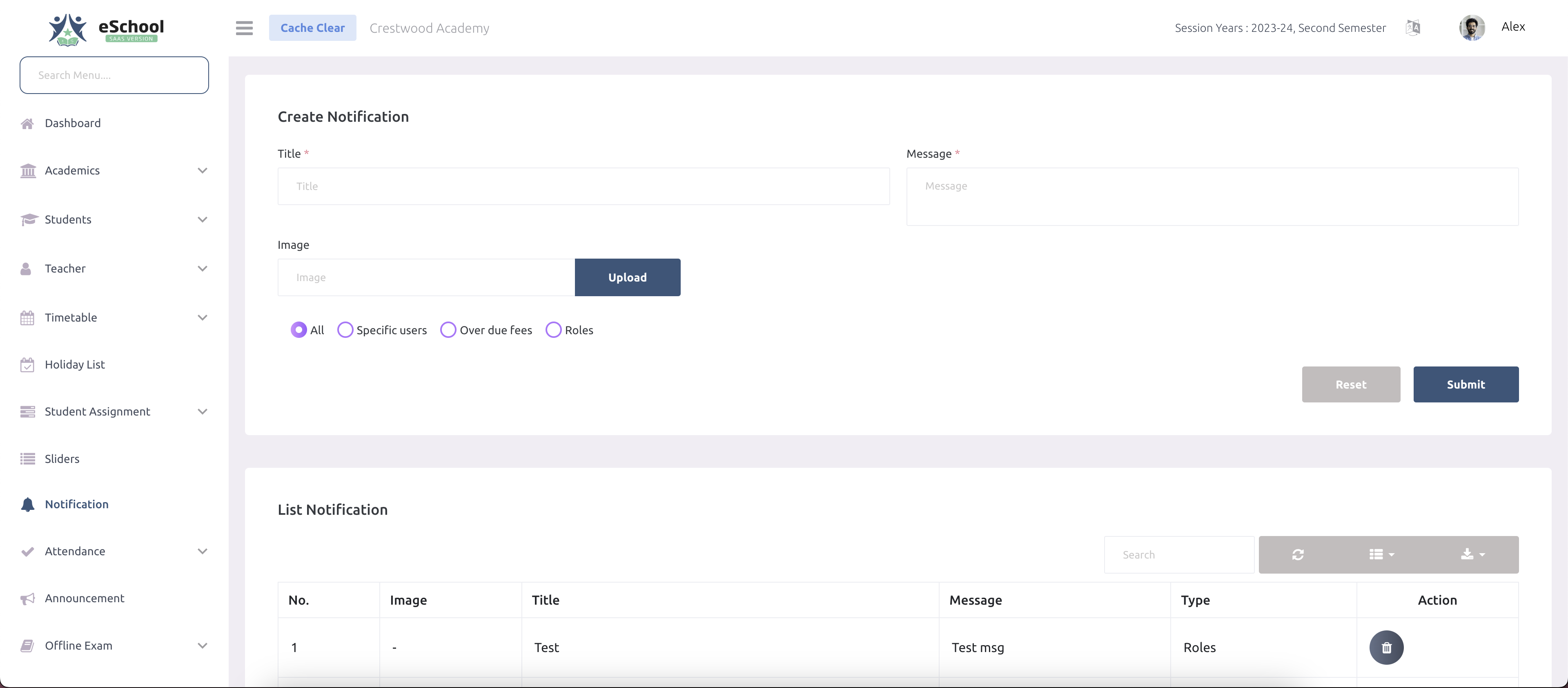The width and height of the screenshot is (1568, 688).
Task: Click the Cache Clear button
Action: tap(312, 27)
